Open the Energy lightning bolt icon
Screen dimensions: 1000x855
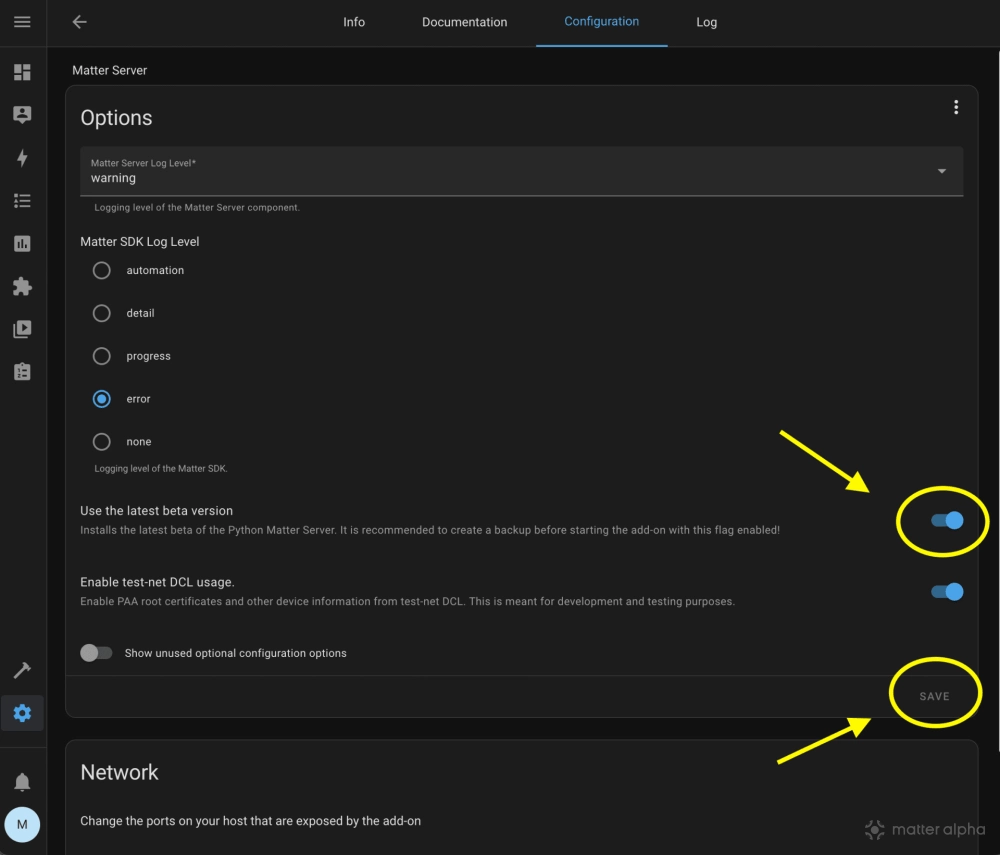22,158
